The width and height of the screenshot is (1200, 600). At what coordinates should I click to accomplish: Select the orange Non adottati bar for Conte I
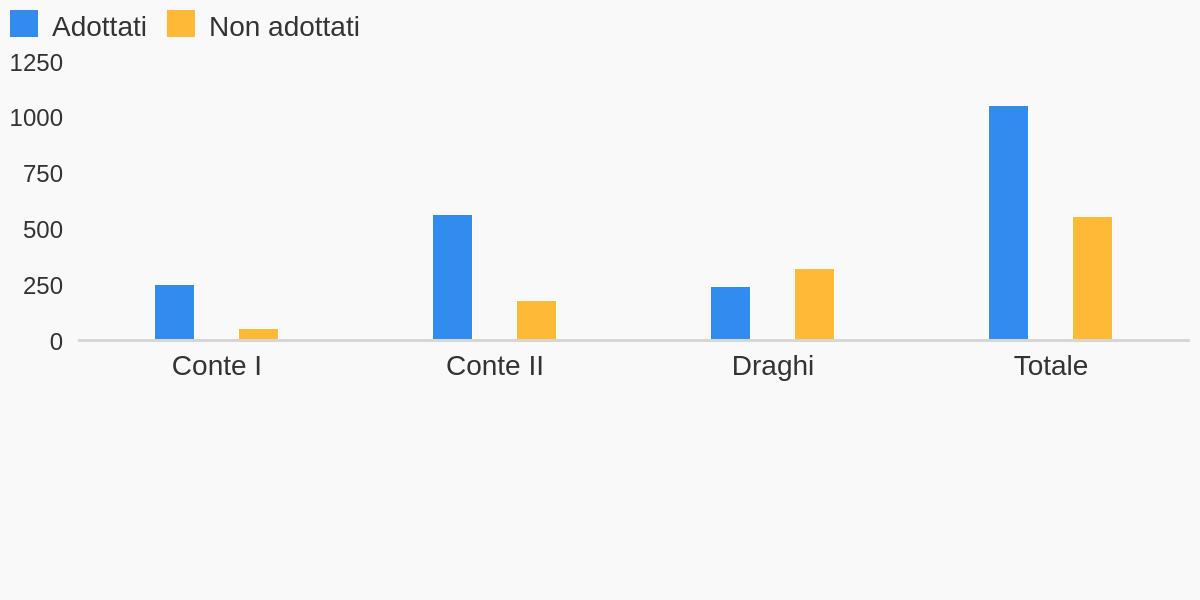(258, 334)
